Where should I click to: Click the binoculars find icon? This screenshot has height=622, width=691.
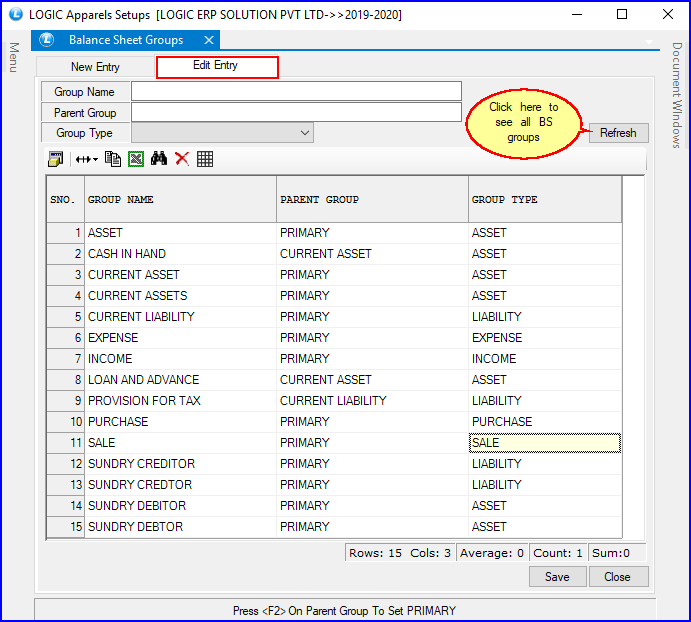[x=159, y=159]
